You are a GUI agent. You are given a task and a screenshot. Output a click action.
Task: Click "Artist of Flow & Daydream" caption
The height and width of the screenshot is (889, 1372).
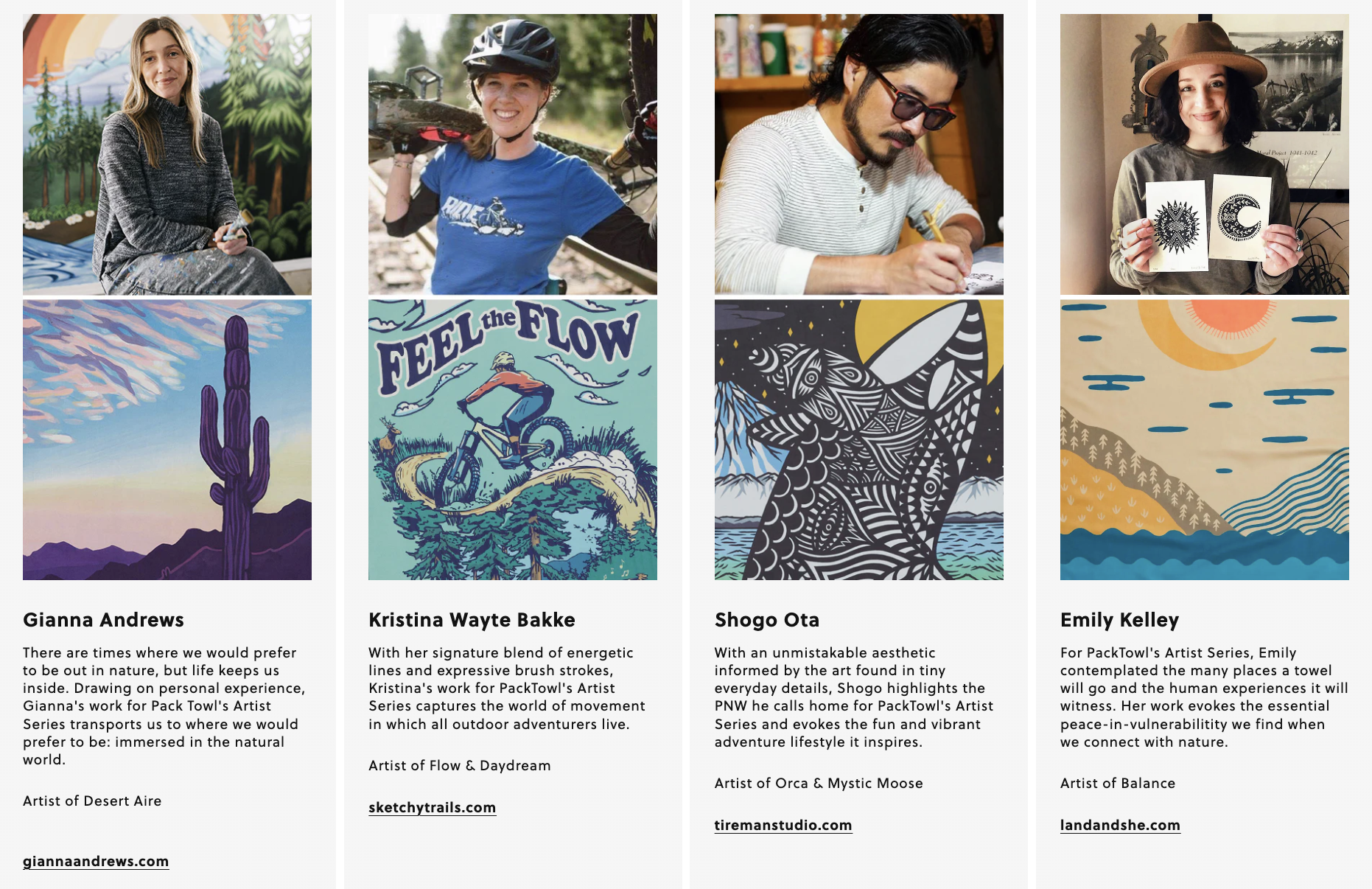pos(460,765)
